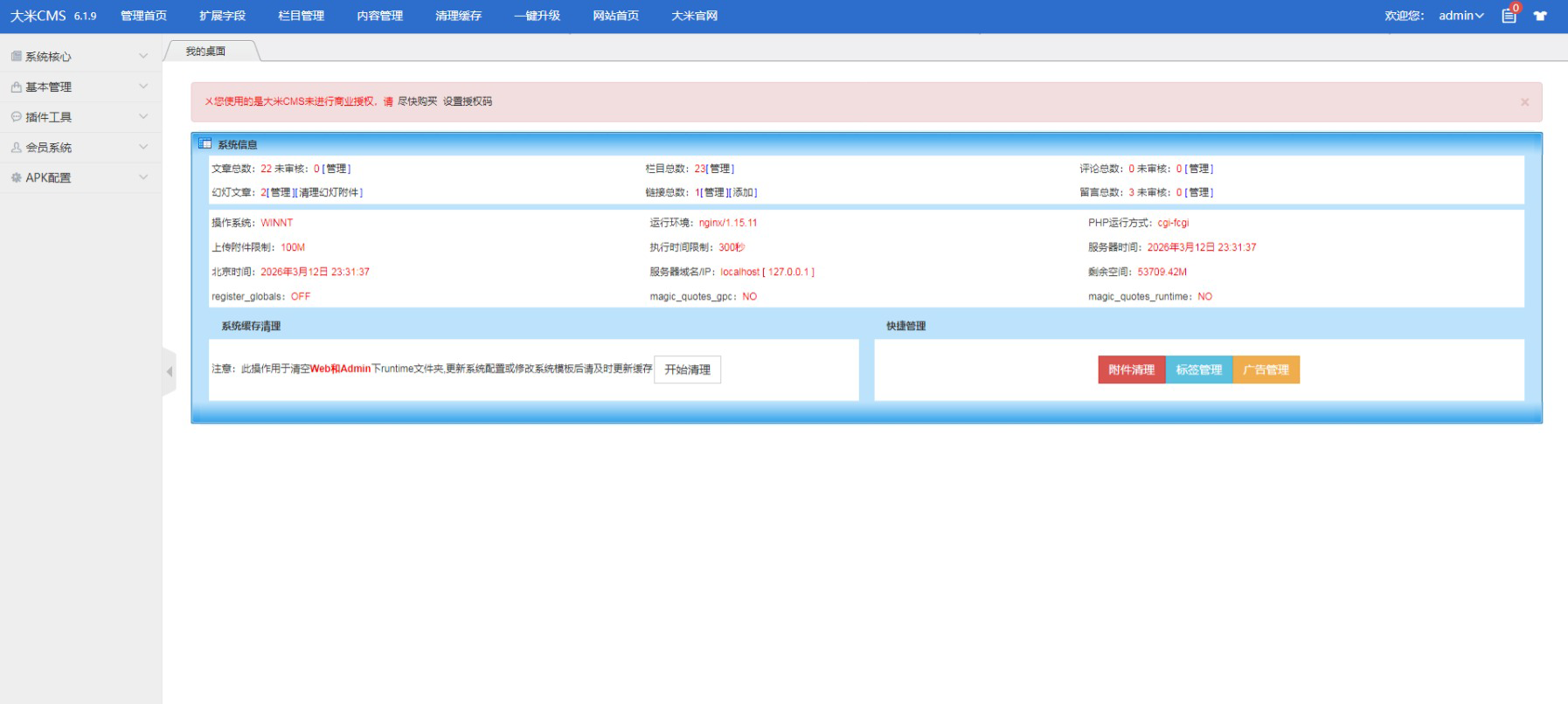Image resolution: width=1568 pixels, height=704 pixels.
Task: Dismiss the red license warning banner
Action: (1524, 102)
